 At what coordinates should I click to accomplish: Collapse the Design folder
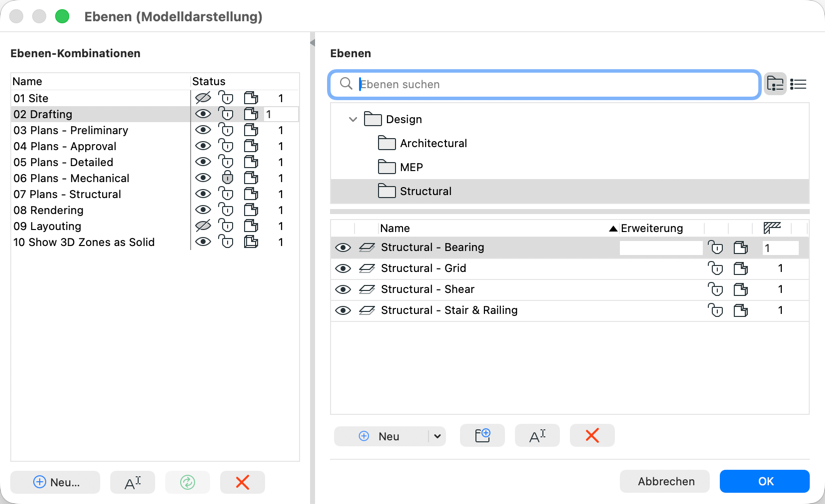pyautogui.click(x=353, y=119)
